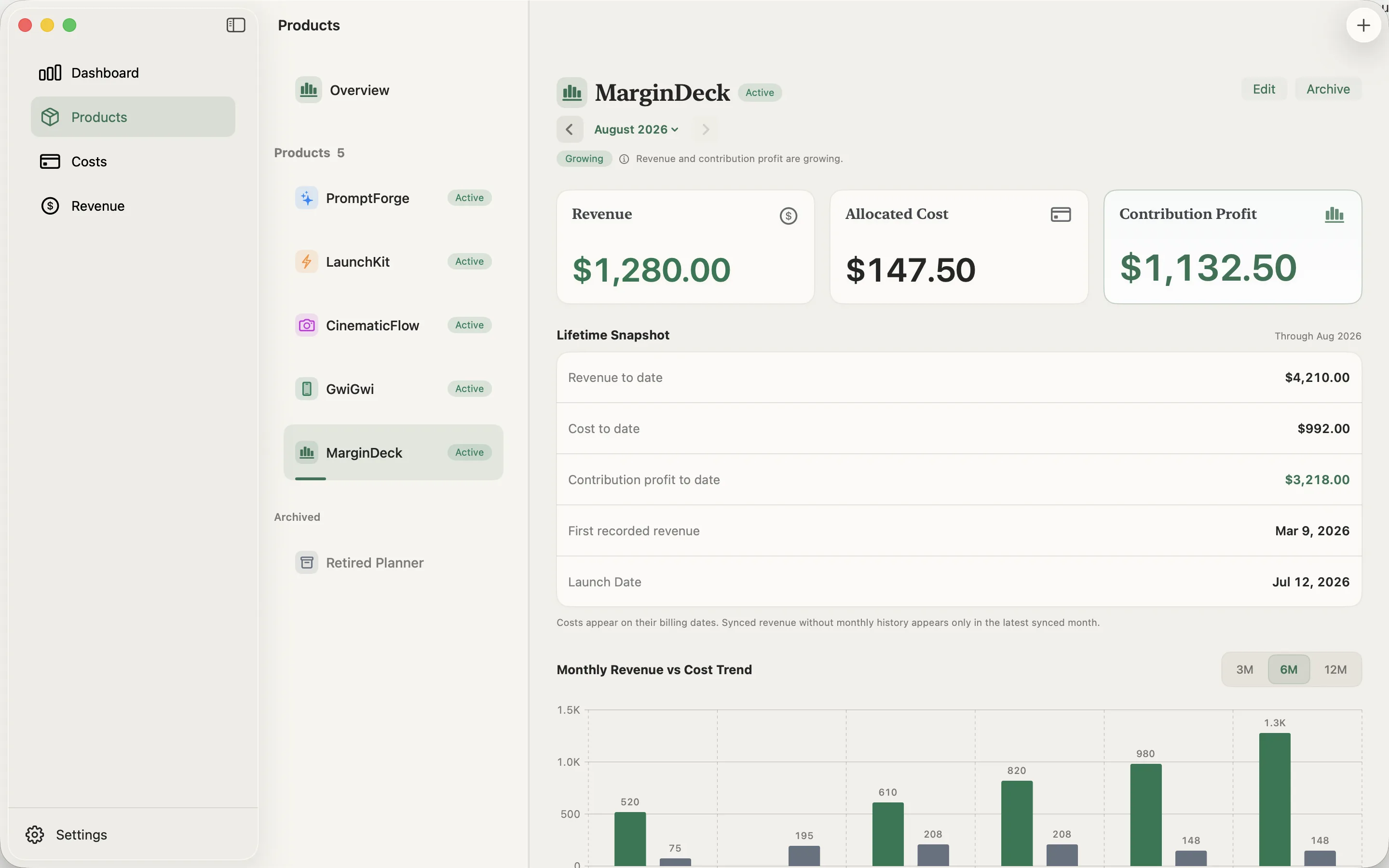Click the Allocated Cost summary card
This screenshot has width=1389, height=868.
pyautogui.click(x=958, y=247)
